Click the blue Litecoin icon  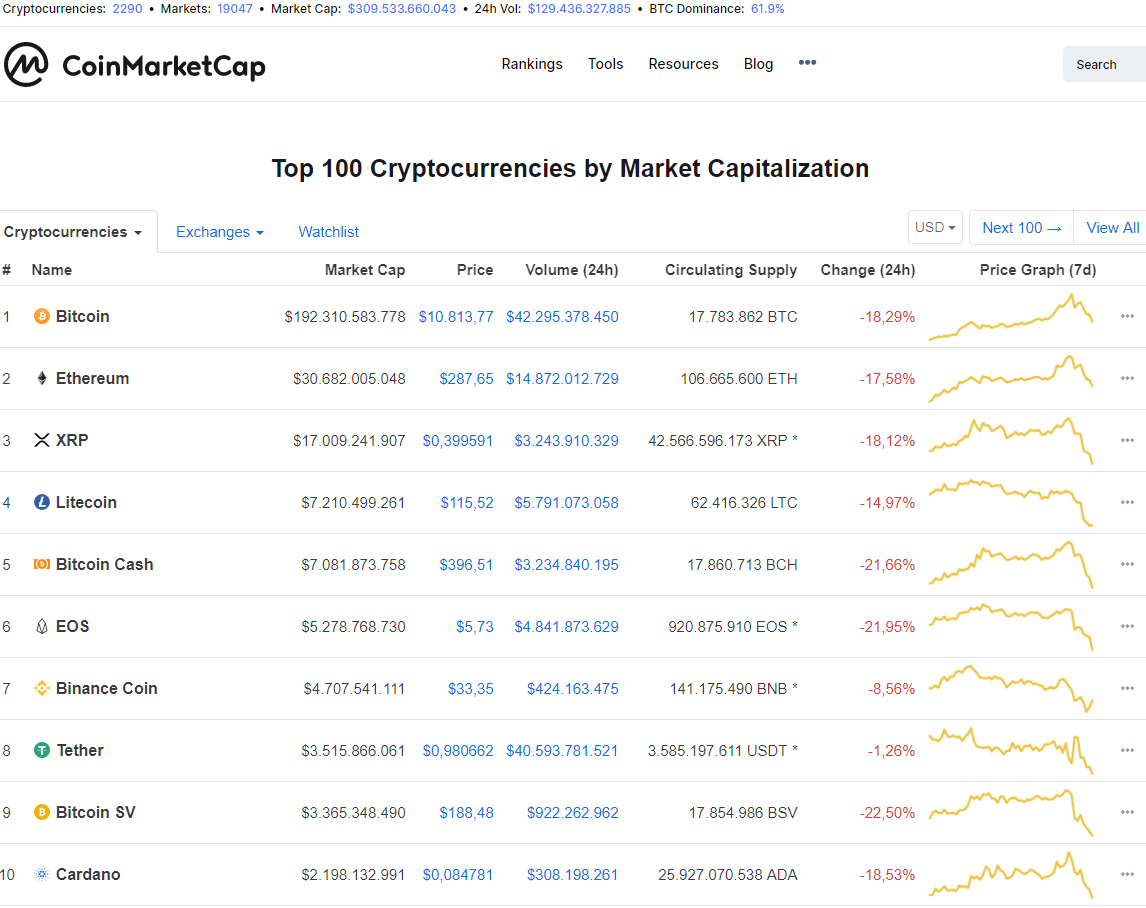pyautogui.click(x=42, y=502)
